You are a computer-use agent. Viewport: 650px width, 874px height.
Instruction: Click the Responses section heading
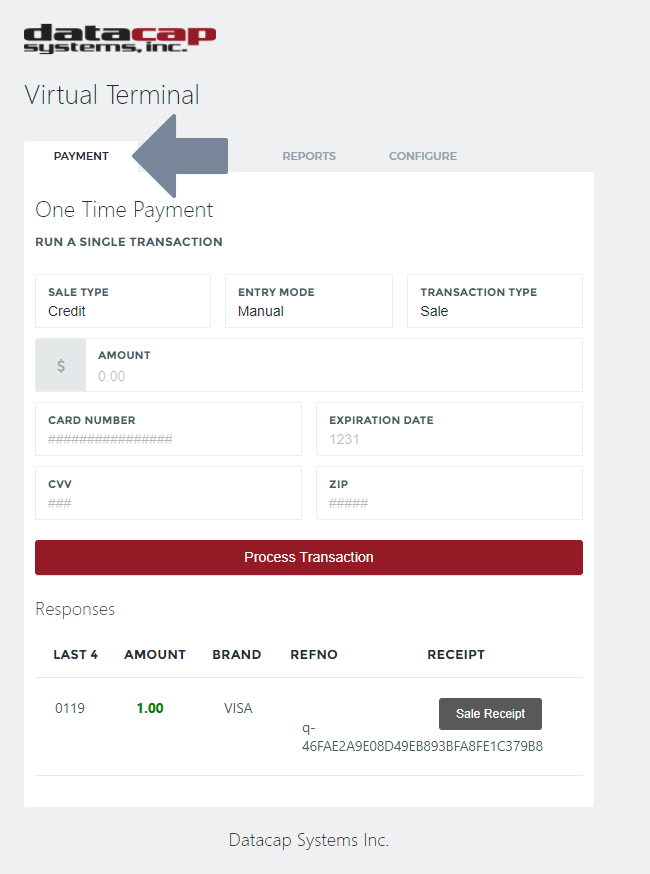75,608
